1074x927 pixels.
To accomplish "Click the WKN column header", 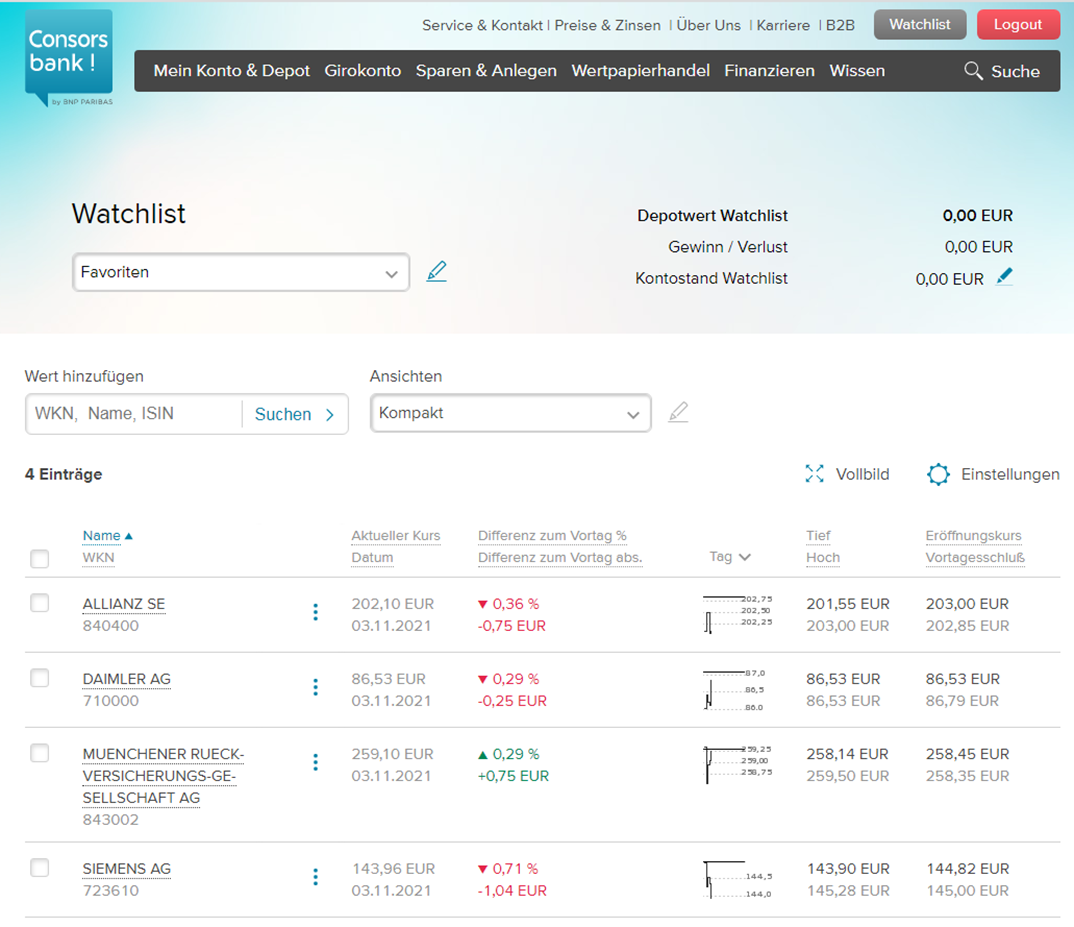I will pyautogui.click(x=99, y=558).
